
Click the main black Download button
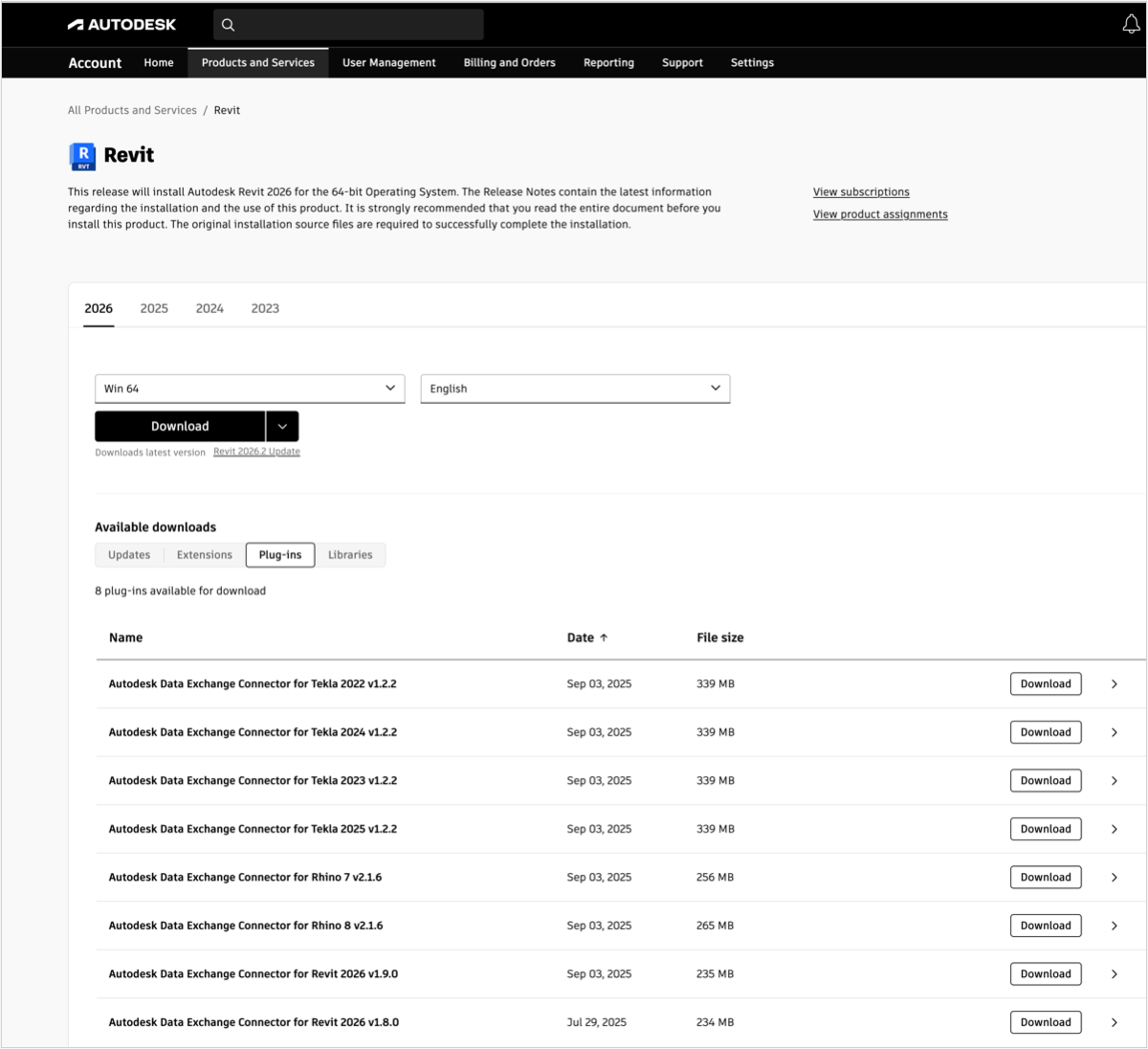tap(180, 427)
